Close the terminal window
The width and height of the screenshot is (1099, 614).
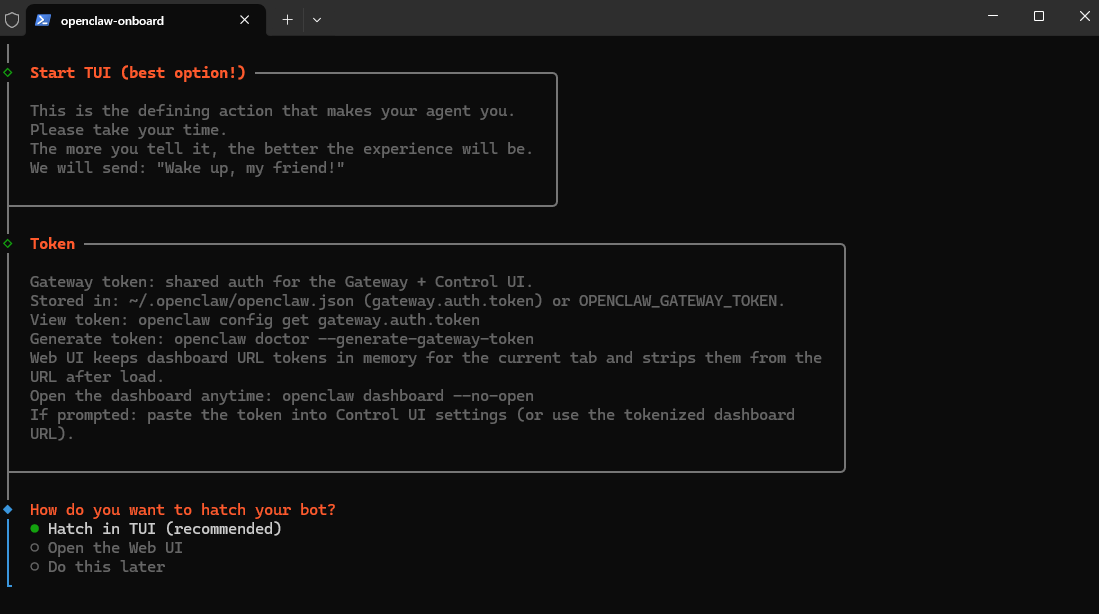pyautogui.click(x=1084, y=16)
